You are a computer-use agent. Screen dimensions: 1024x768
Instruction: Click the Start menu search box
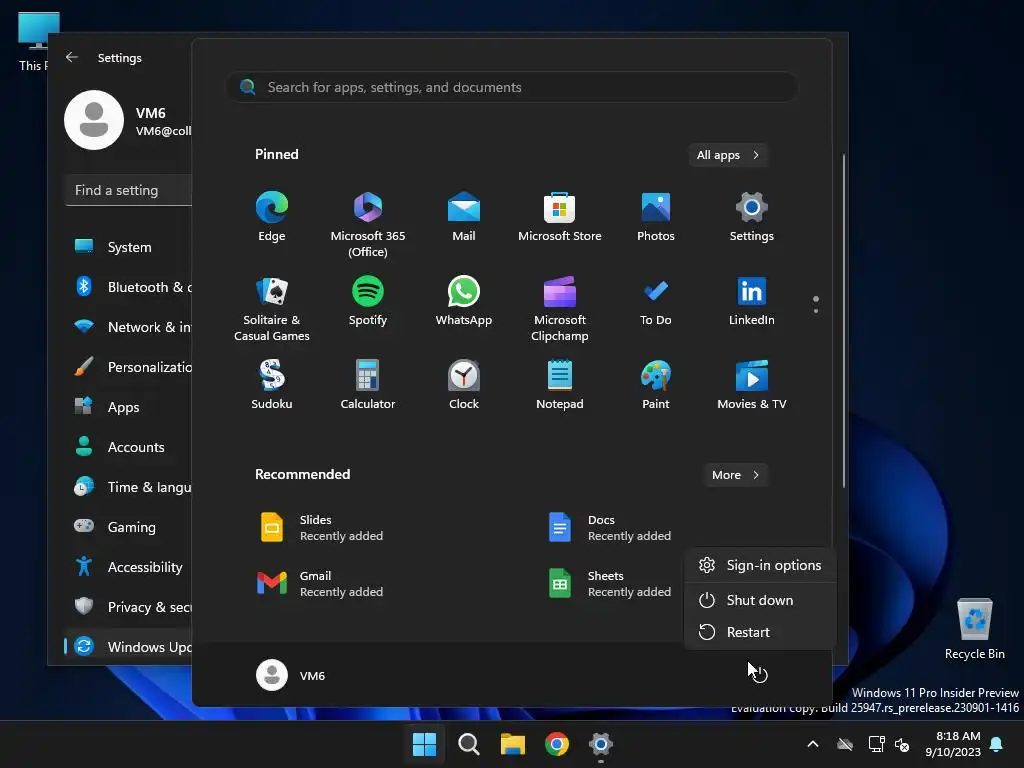point(512,87)
